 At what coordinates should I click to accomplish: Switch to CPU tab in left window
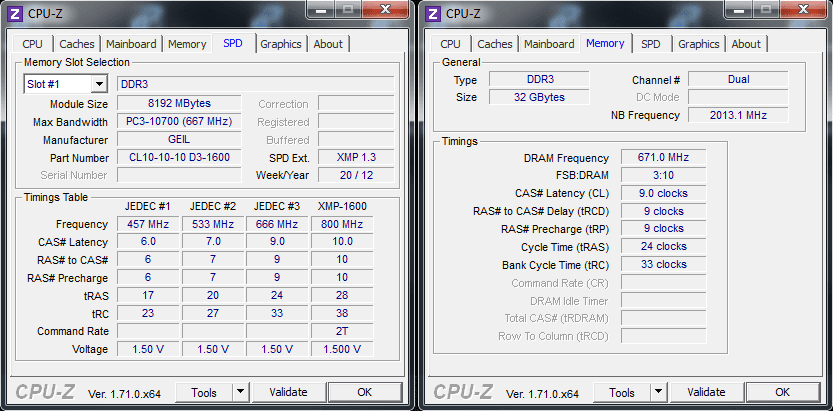pos(32,44)
